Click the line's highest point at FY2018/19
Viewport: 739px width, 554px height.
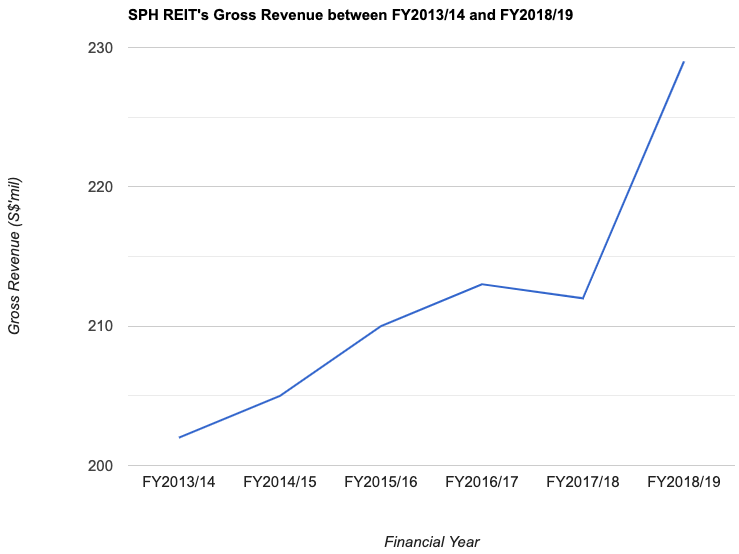pos(684,61)
